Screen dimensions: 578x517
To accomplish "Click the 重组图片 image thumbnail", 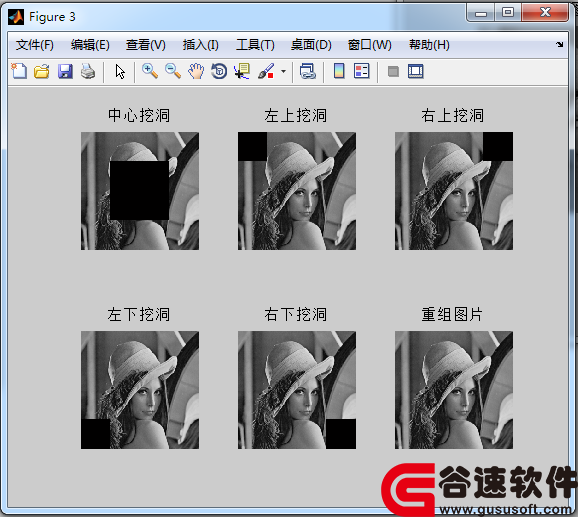I will [454, 390].
